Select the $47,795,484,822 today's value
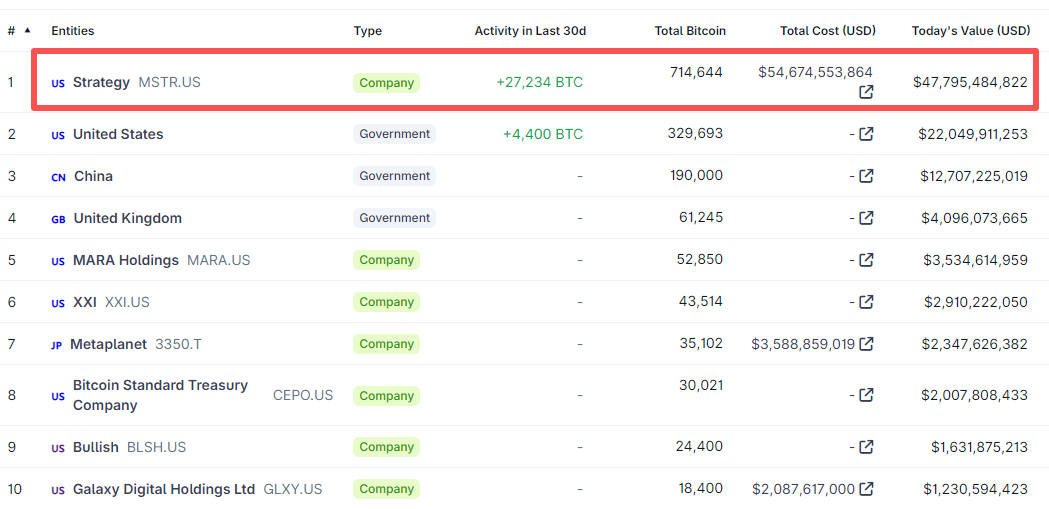The width and height of the screenshot is (1049, 509). pyautogui.click(x=970, y=82)
